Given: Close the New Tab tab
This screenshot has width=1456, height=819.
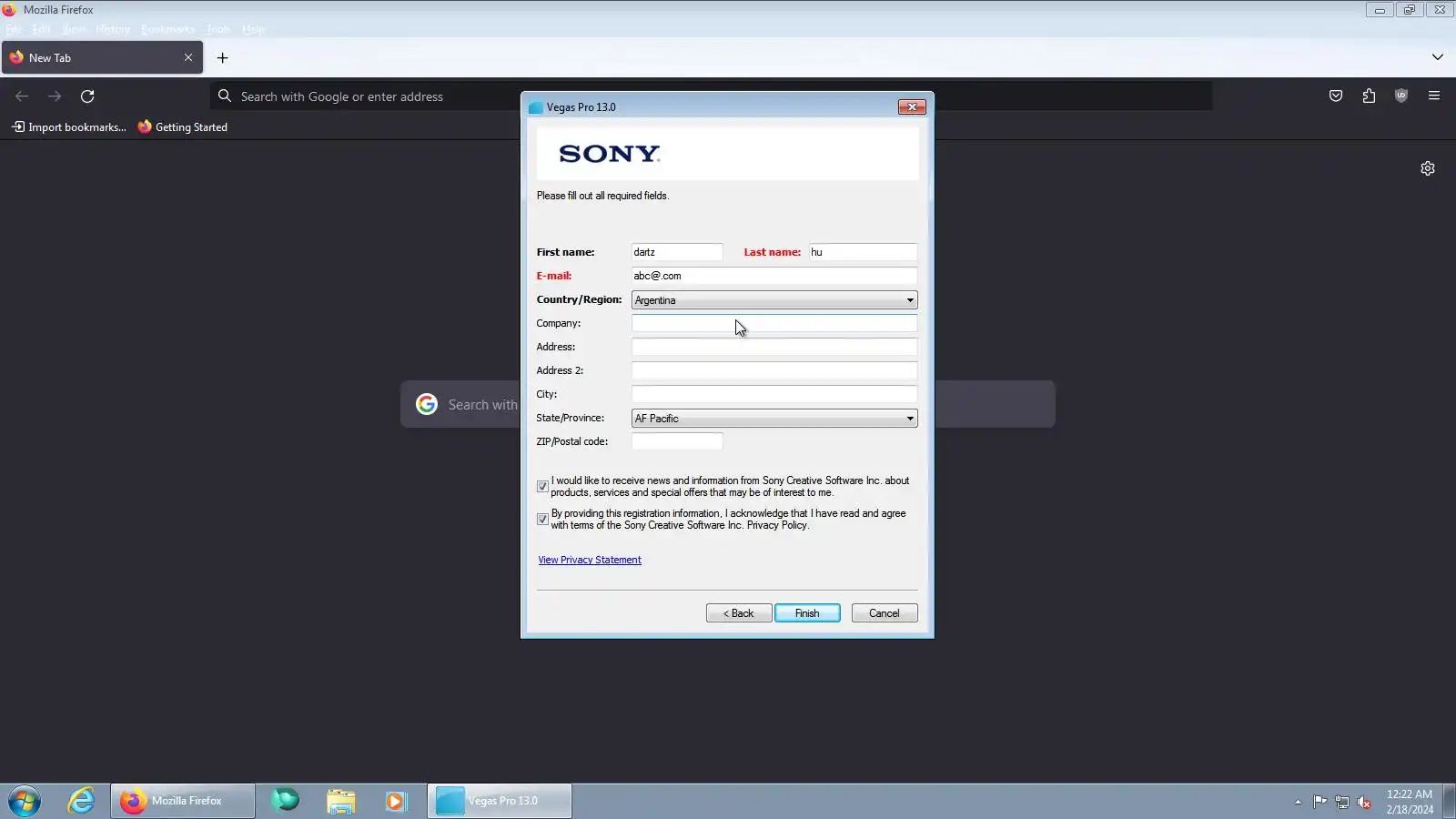Looking at the screenshot, I should (x=188, y=57).
